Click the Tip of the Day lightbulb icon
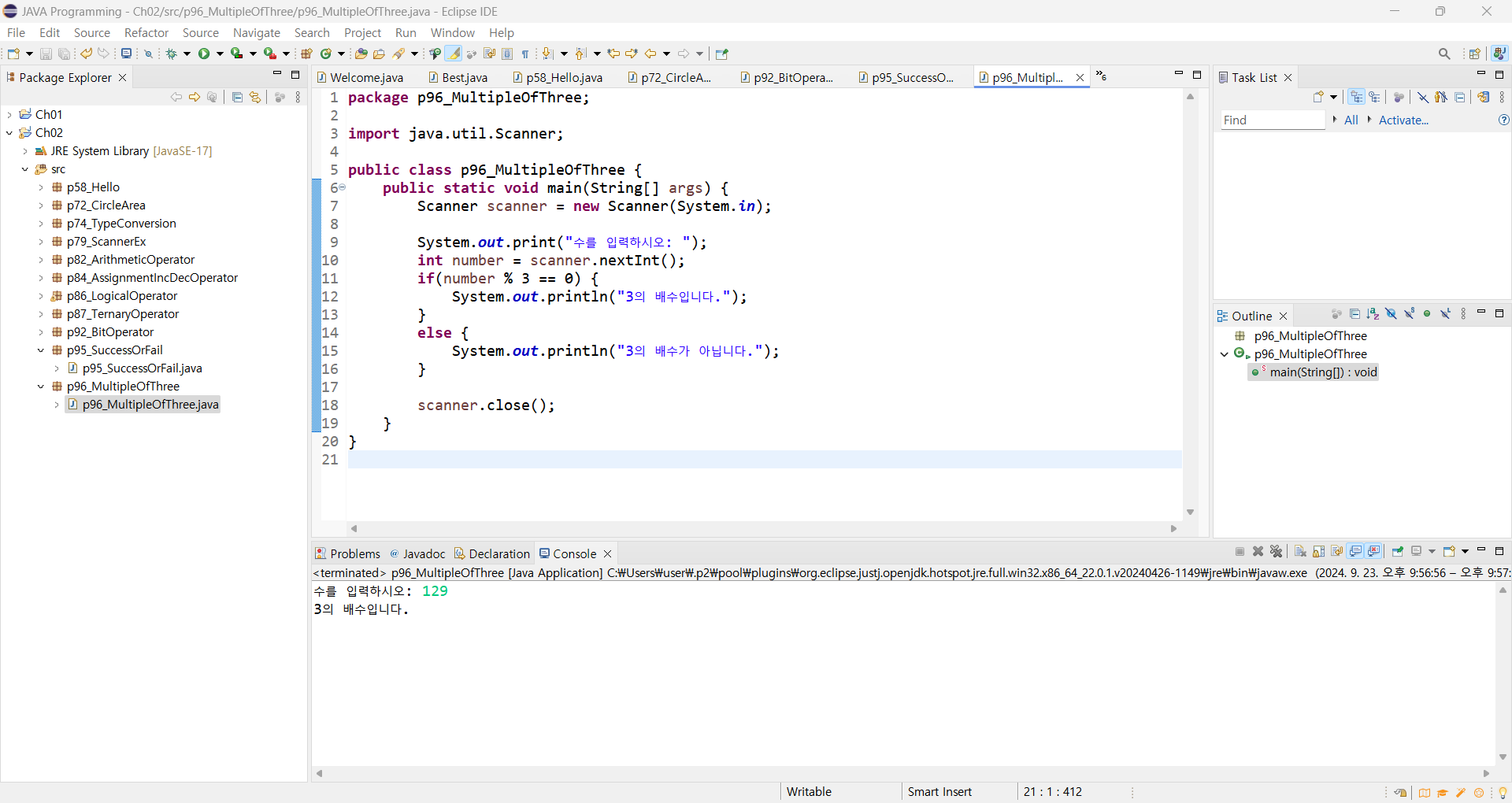1512x803 pixels. tap(1503, 793)
